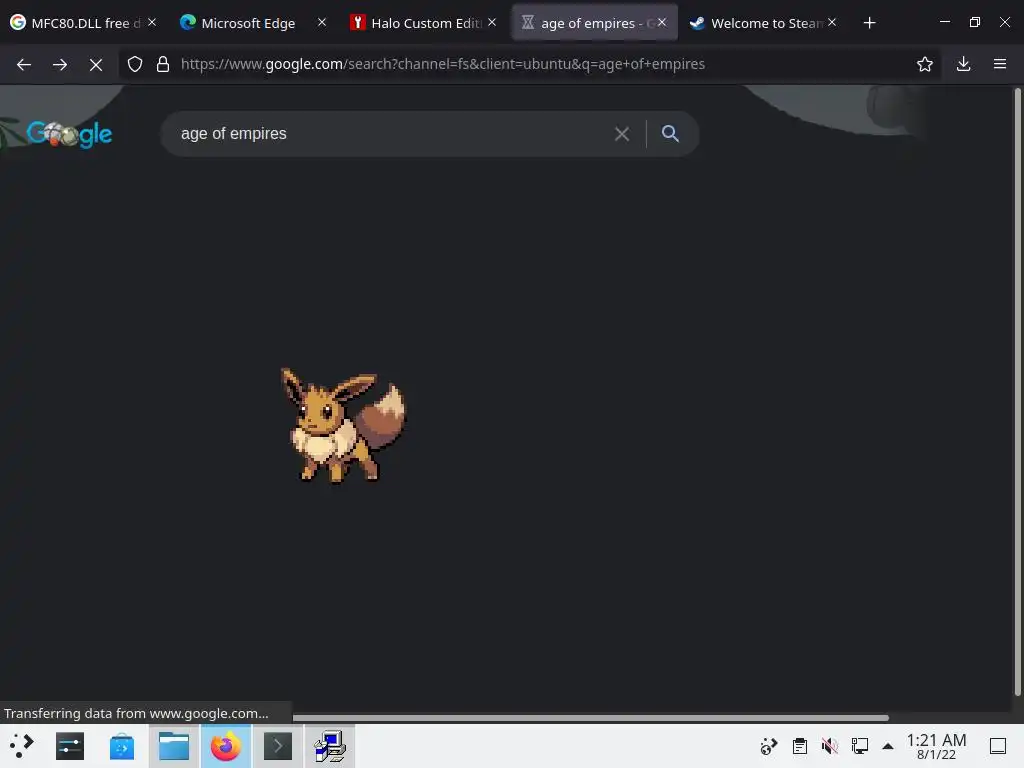Open a new browser tab
The height and width of the screenshot is (768, 1024).
click(x=869, y=23)
